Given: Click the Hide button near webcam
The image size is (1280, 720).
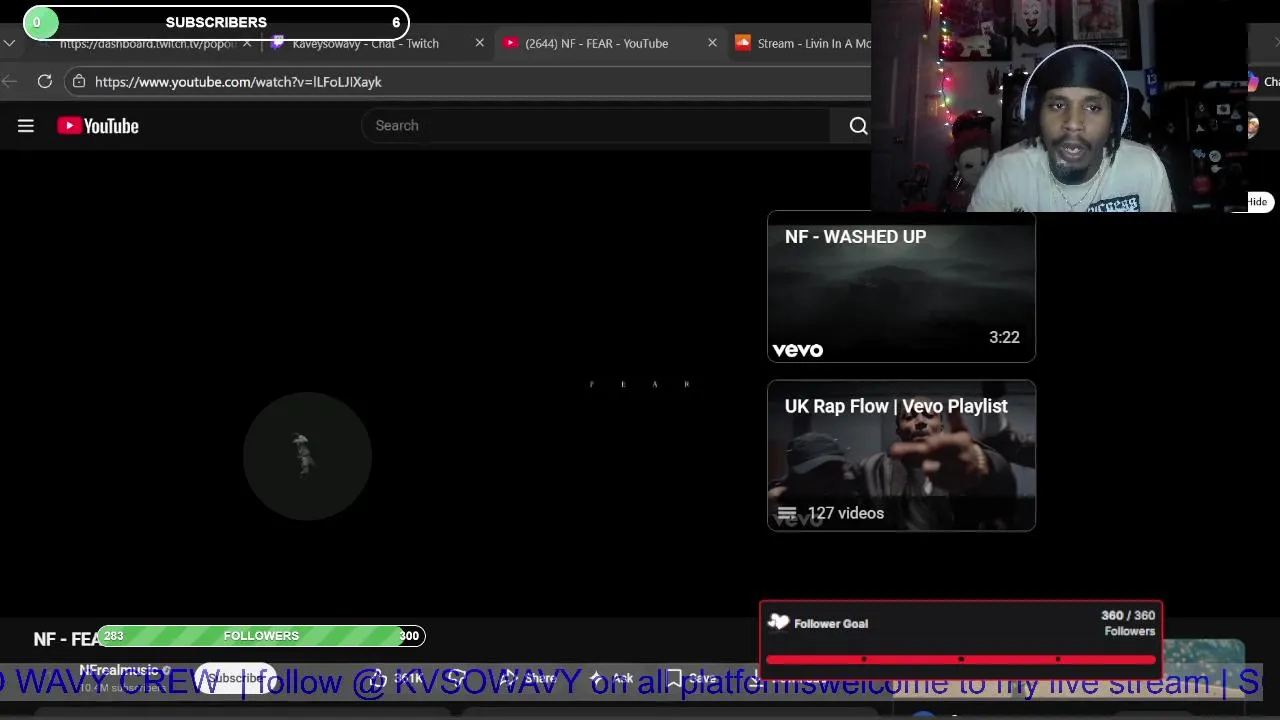Looking at the screenshot, I should tap(1257, 202).
